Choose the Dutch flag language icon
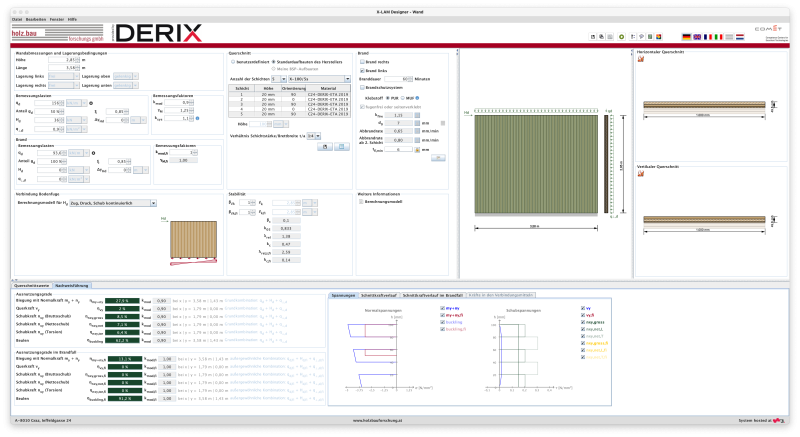Viewport: 800px width, 437px height. [740, 37]
